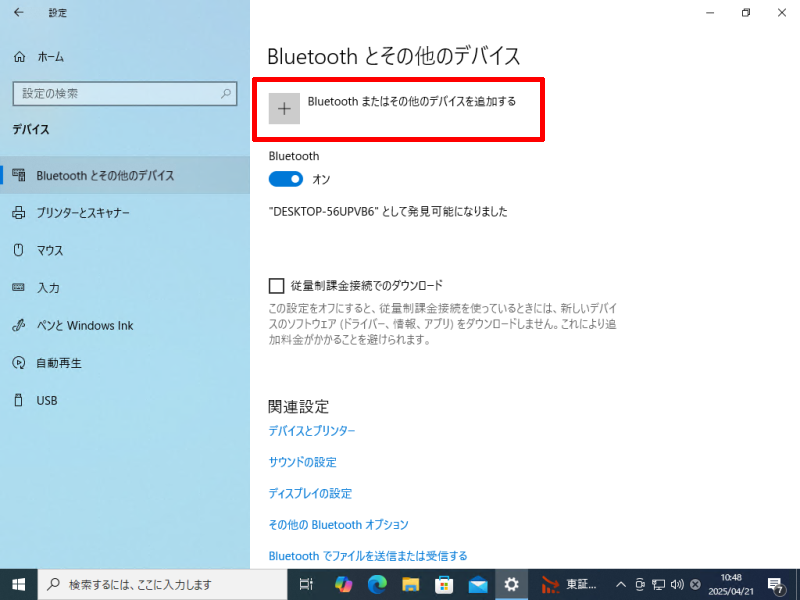Minimize the Settings window
The image size is (800, 600).
point(710,13)
